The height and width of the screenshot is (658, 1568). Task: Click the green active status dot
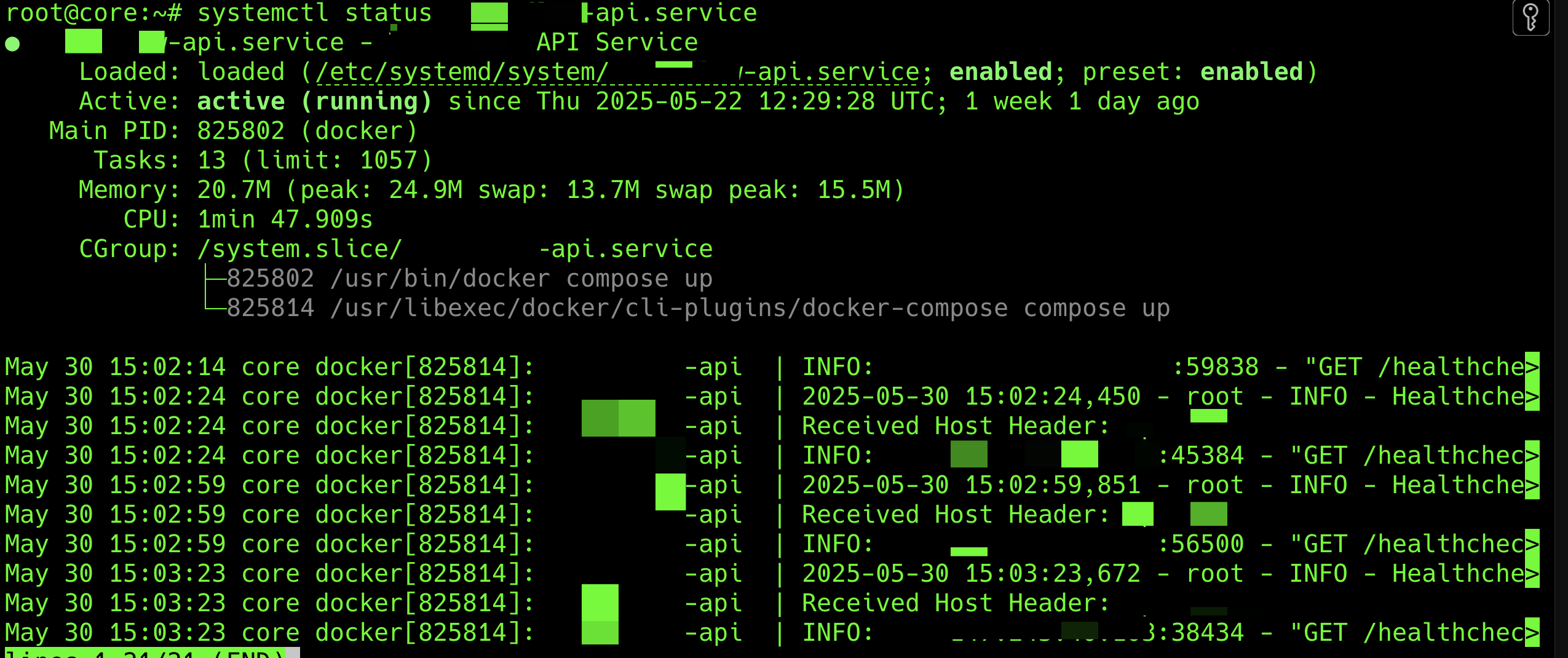[x=12, y=44]
